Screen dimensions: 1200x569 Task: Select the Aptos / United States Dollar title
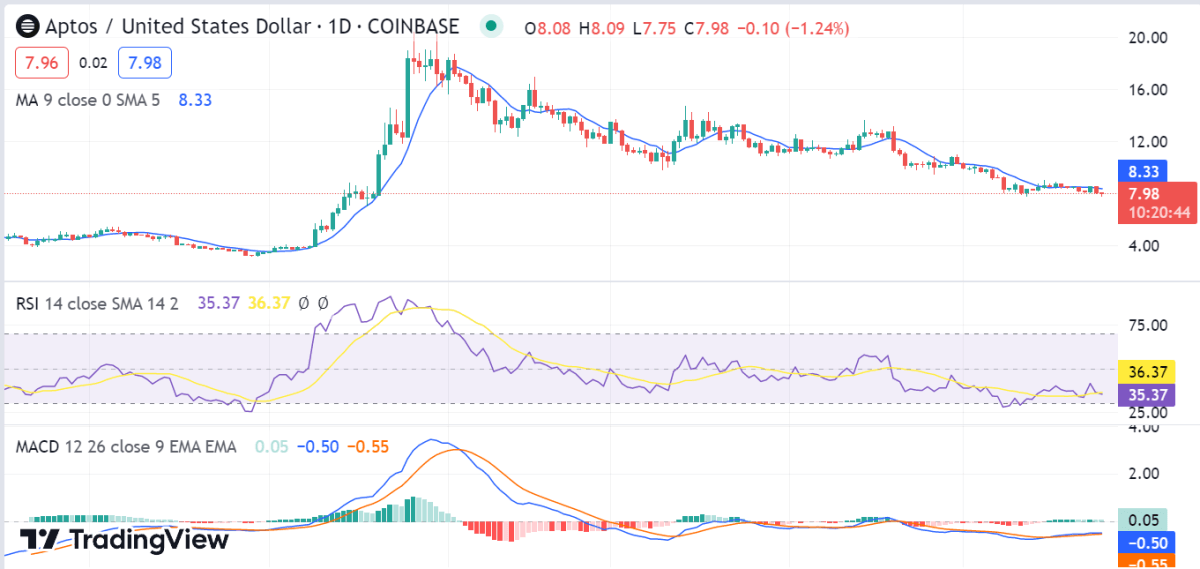[x=239, y=27]
